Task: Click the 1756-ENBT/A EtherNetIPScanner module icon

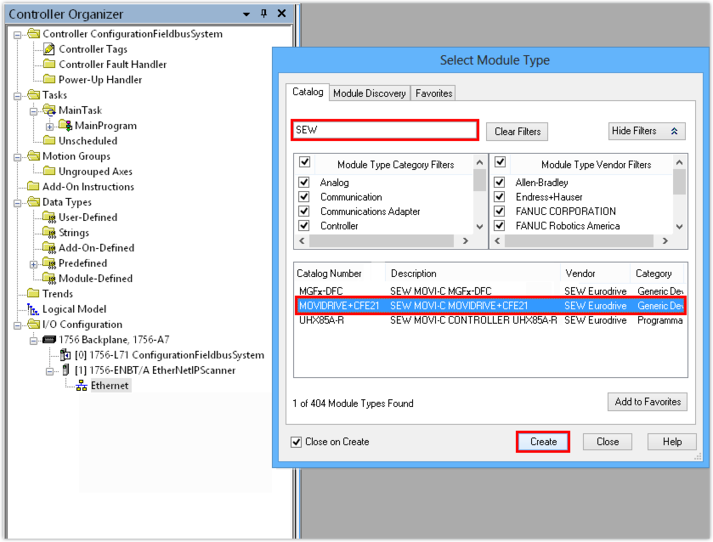Action: pyautogui.click(x=66, y=370)
